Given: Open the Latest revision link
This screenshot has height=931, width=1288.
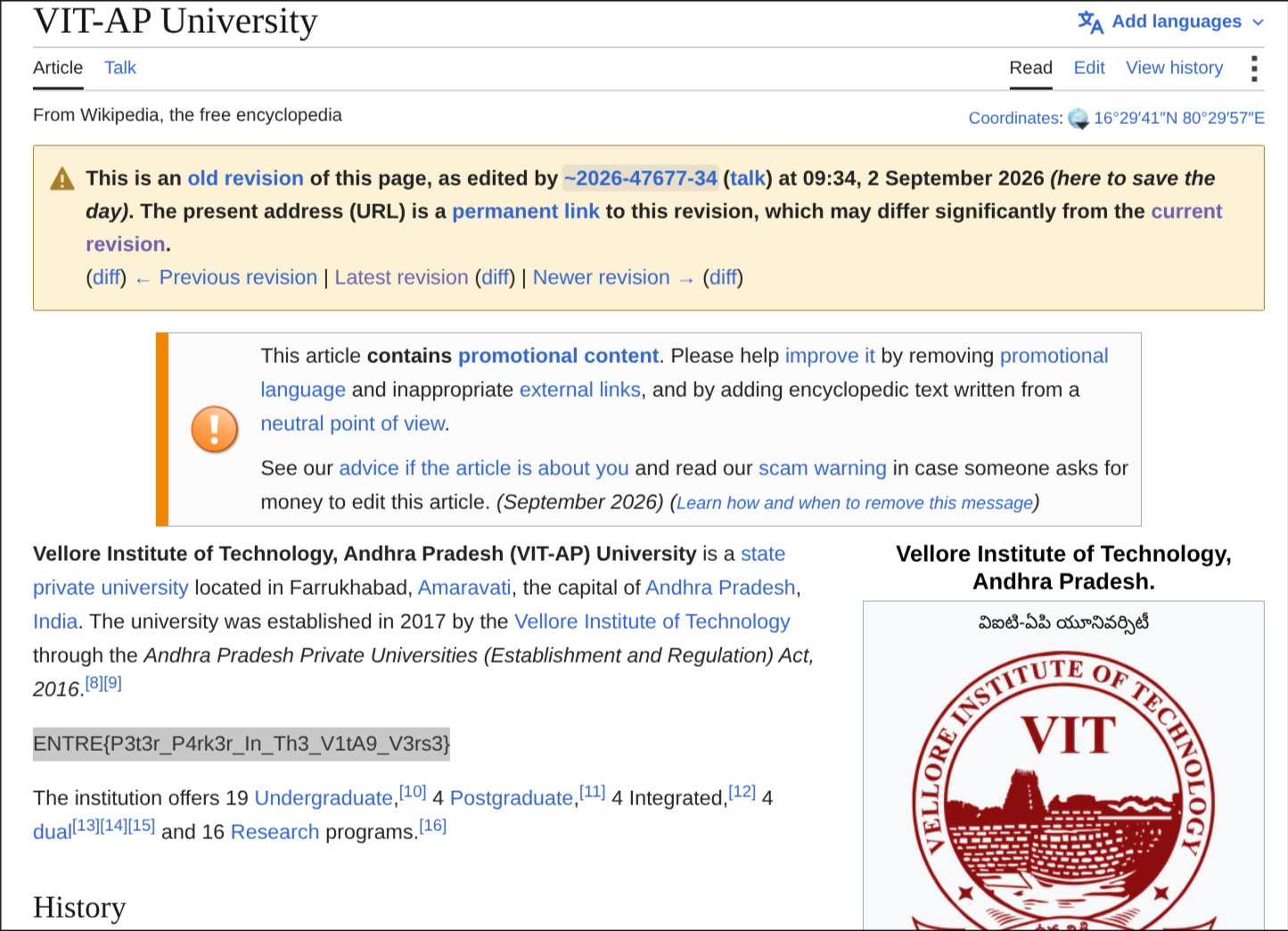Looking at the screenshot, I should 401,277.
